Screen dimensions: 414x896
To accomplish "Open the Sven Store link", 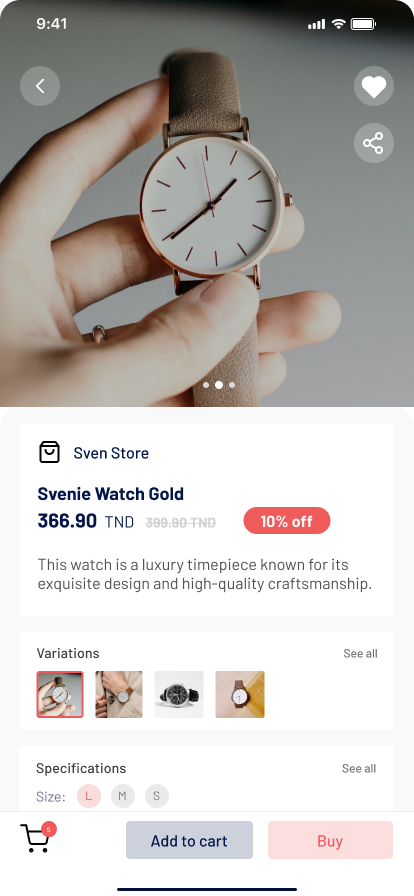I will (111, 453).
